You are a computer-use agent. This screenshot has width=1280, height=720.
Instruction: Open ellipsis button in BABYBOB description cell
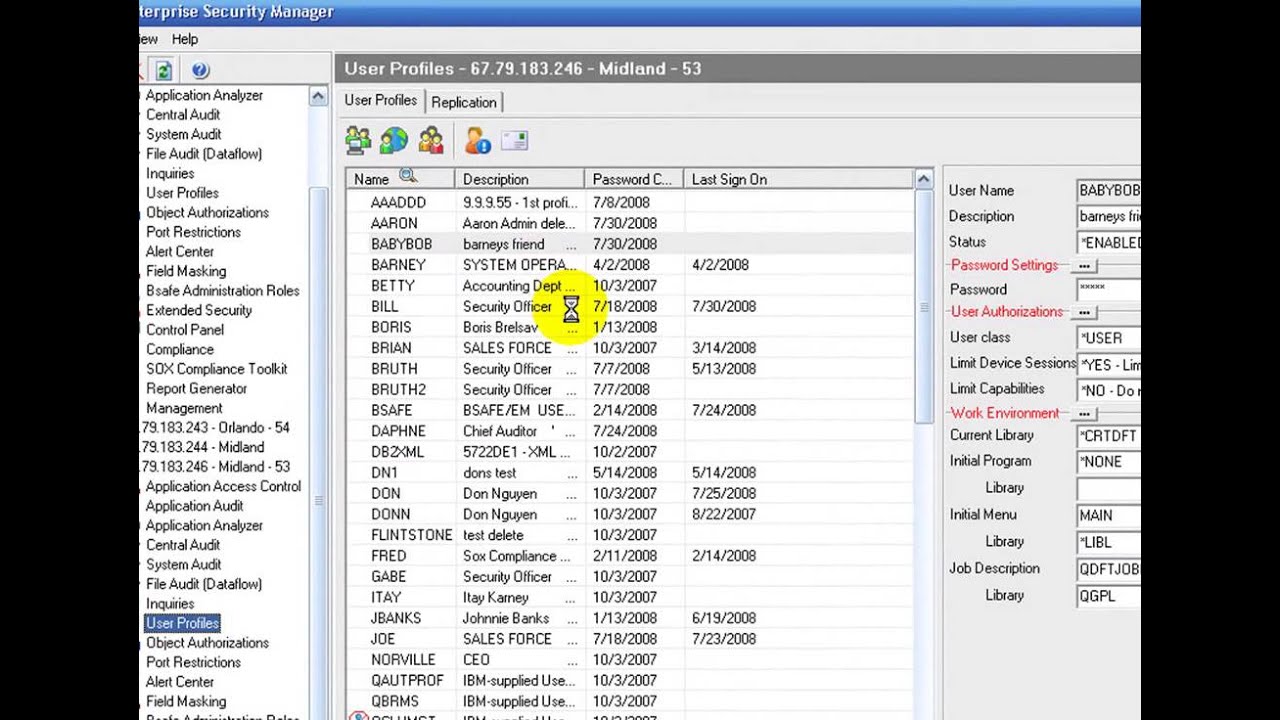(x=571, y=245)
